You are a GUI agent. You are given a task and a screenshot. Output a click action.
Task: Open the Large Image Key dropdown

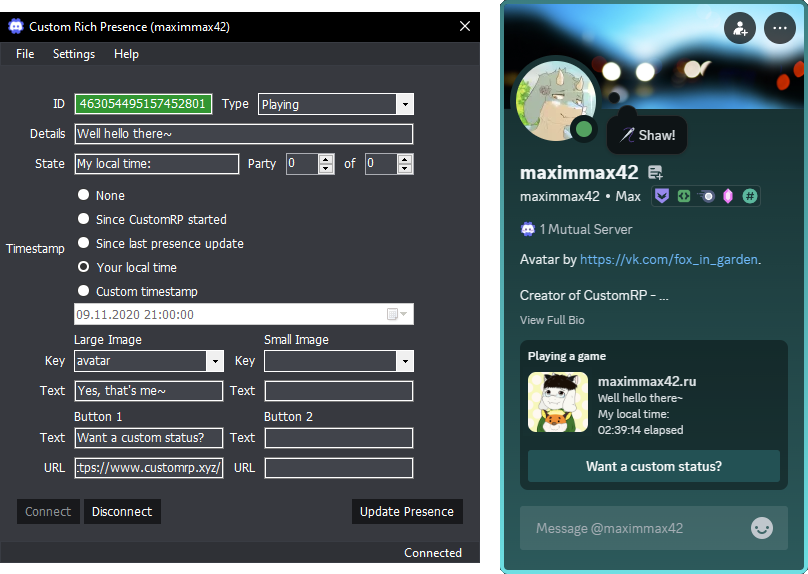tap(215, 361)
